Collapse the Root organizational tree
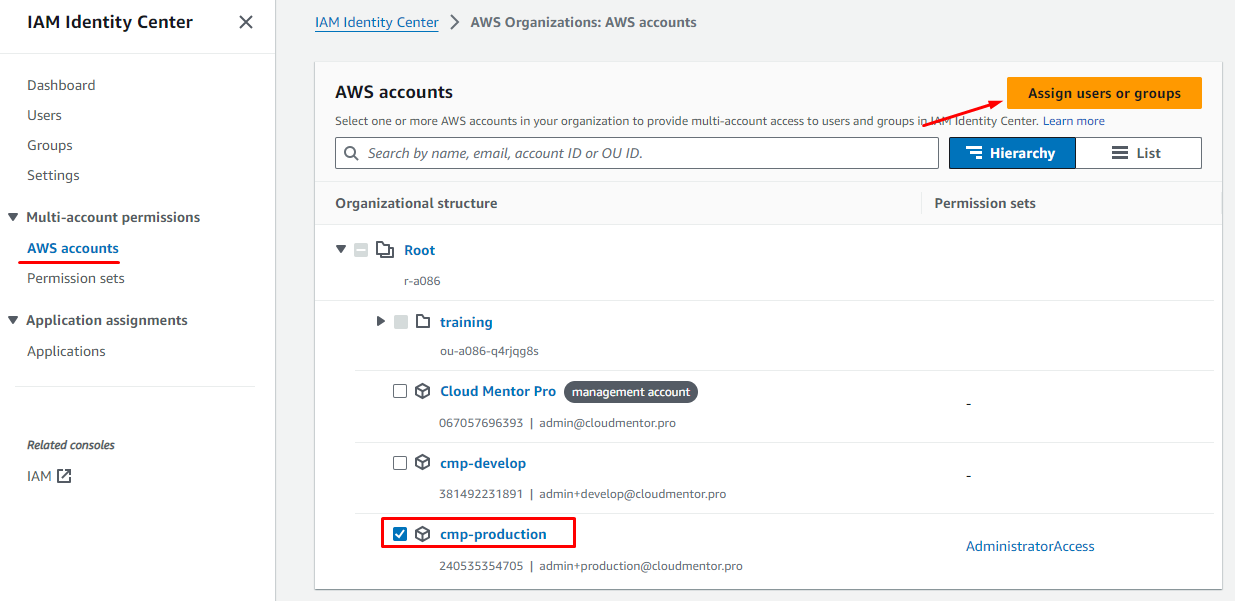Image resolution: width=1235 pixels, height=601 pixels. coord(341,250)
